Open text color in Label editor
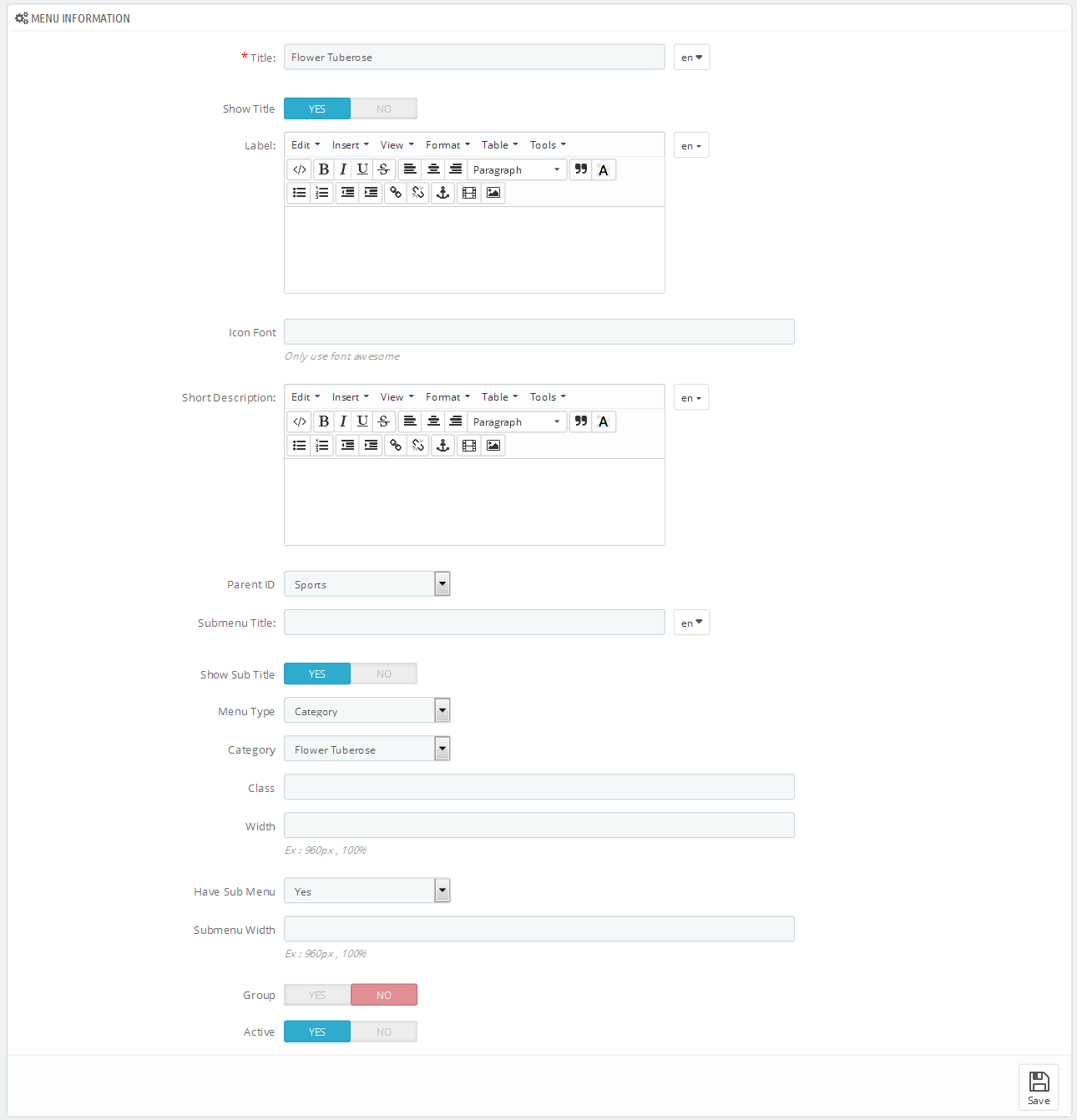1077x1120 pixels. (x=604, y=169)
